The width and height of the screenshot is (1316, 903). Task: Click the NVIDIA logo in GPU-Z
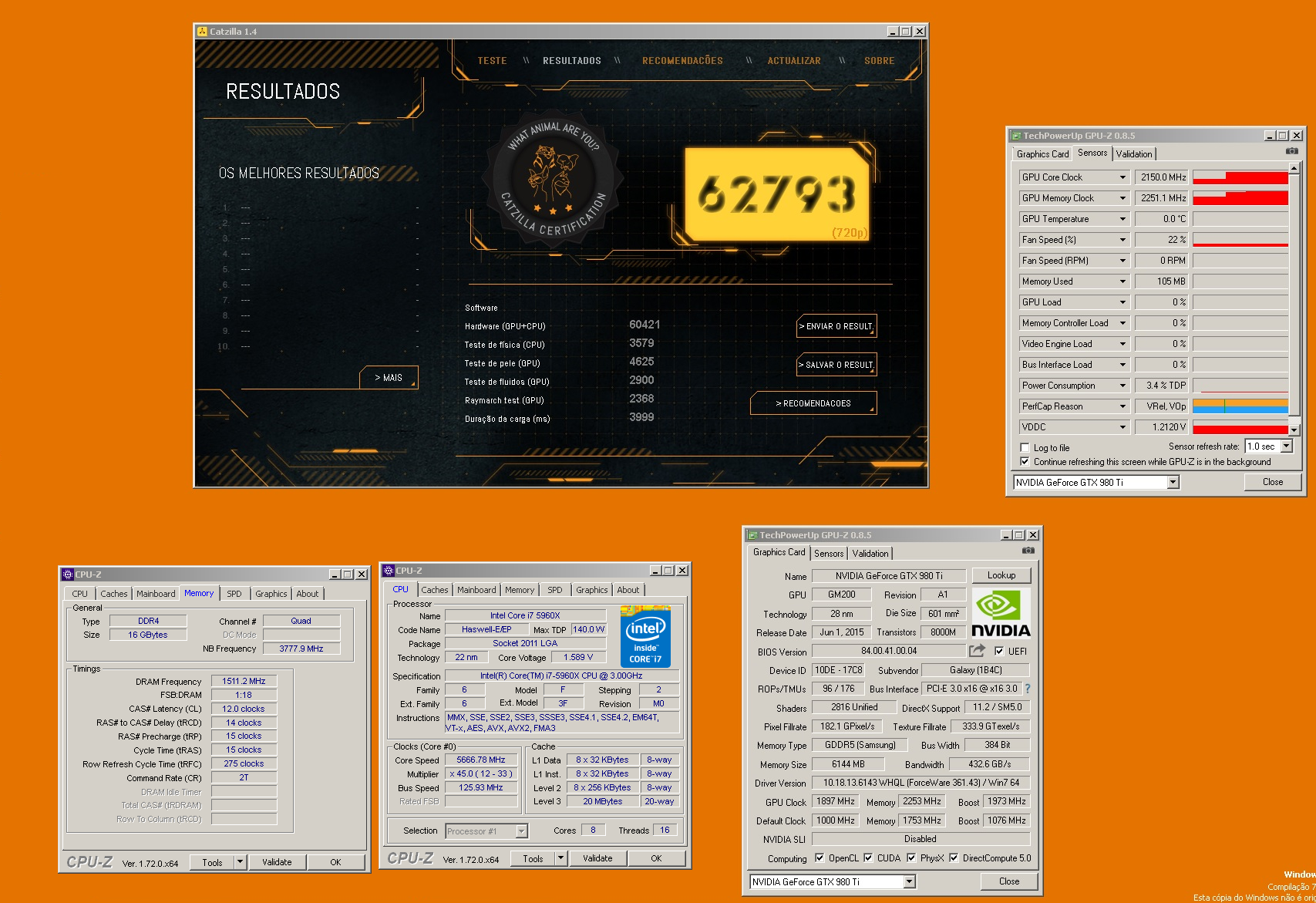coord(1001,613)
